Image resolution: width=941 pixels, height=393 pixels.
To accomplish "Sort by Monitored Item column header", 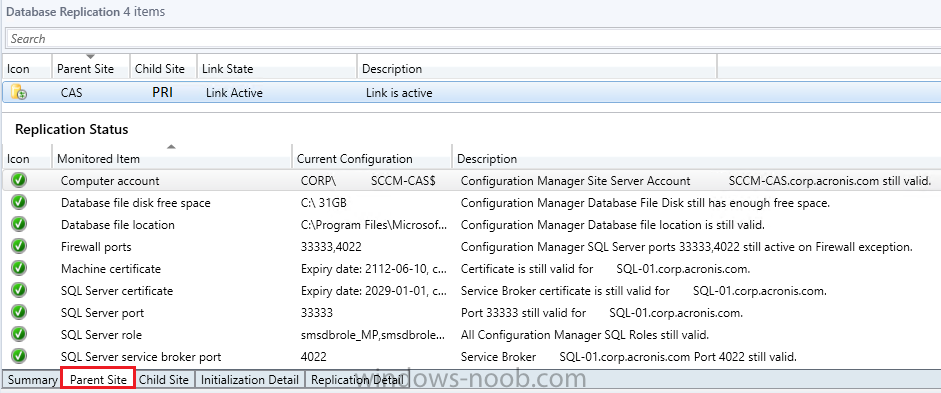I will point(172,158).
